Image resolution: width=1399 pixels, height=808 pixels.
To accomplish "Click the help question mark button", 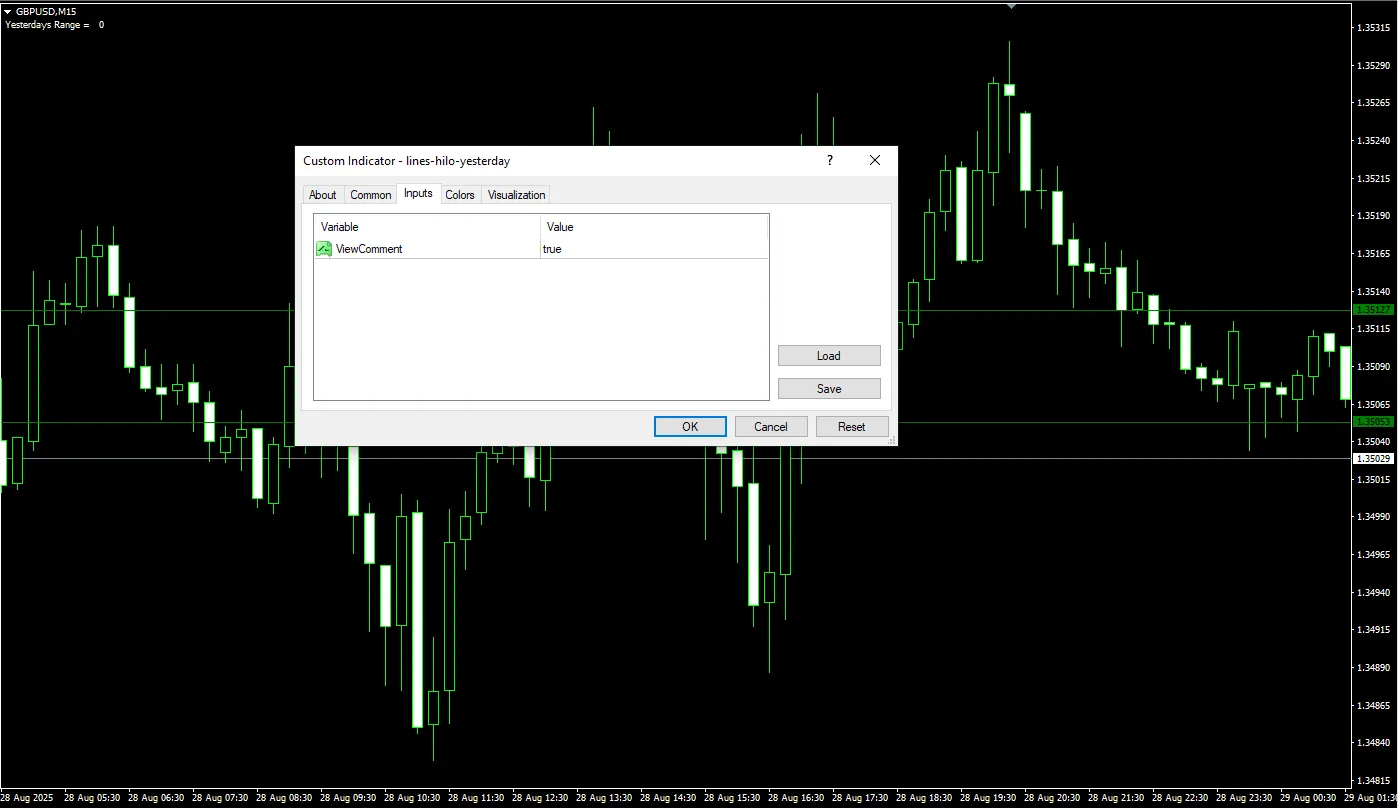I will [829, 160].
